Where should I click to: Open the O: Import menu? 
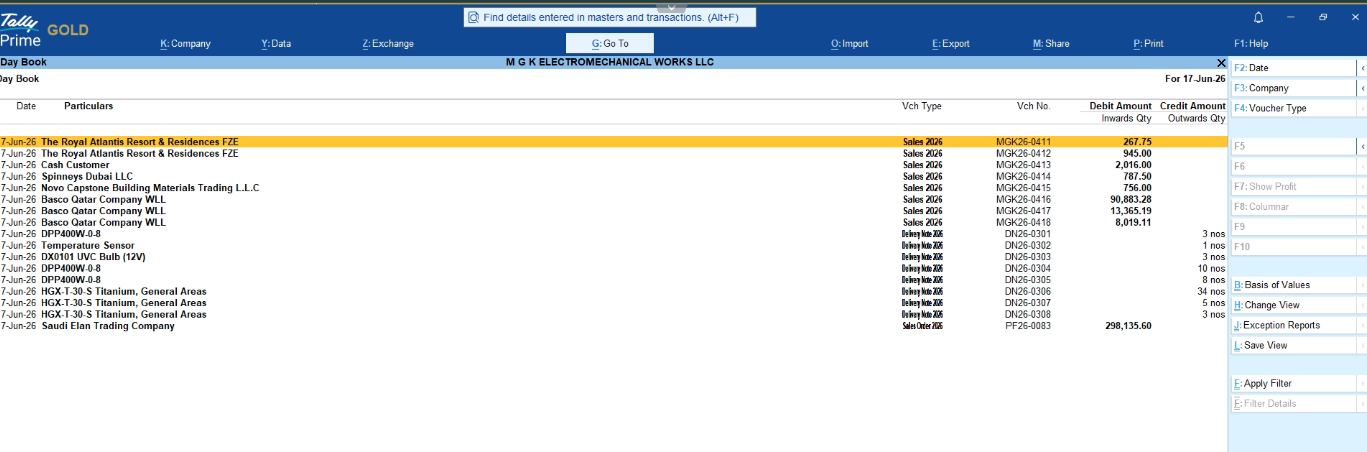pyautogui.click(x=849, y=44)
